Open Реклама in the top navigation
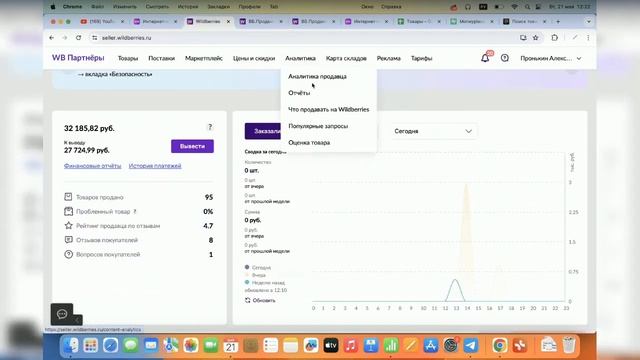This screenshot has width=640, height=360. pyautogui.click(x=389, y=58)
